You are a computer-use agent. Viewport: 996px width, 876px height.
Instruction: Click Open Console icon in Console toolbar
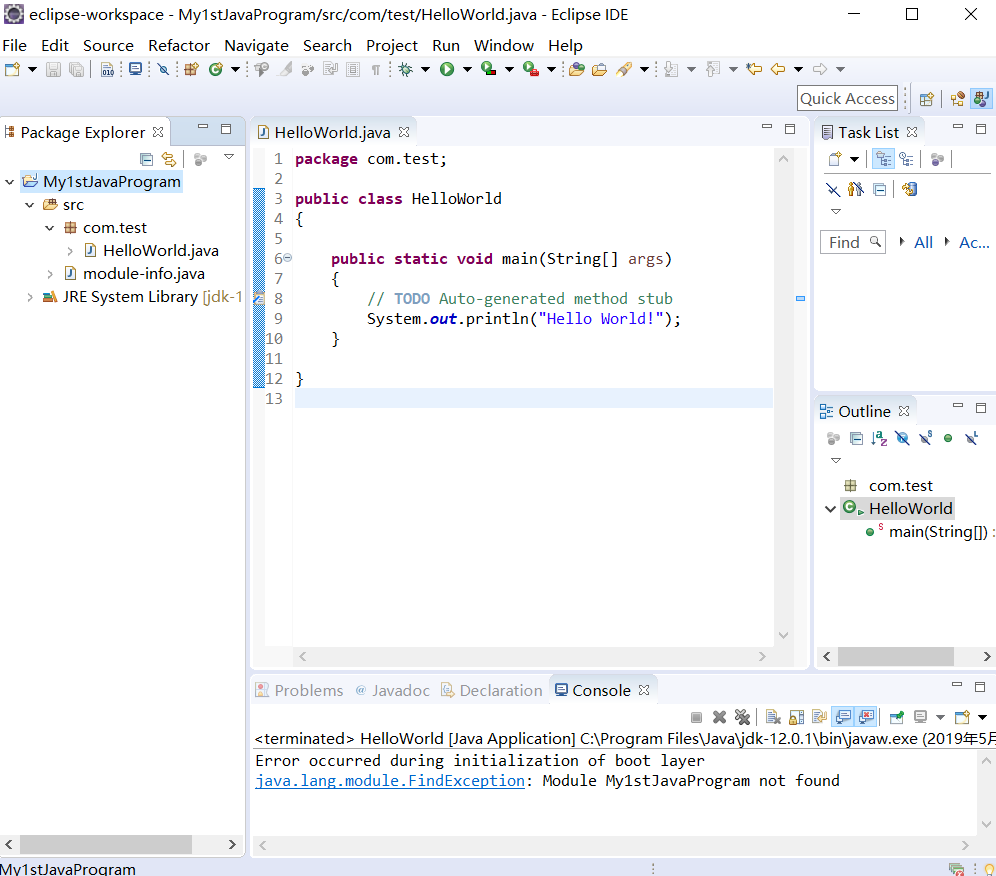coord(962,717)
